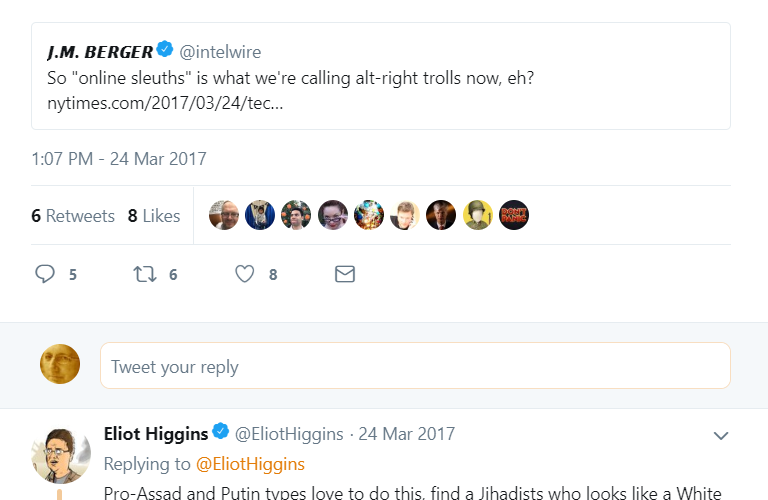Click the Eliot Higgins display name
This screenshot has width=768, height=500.
tap(156, 434)
